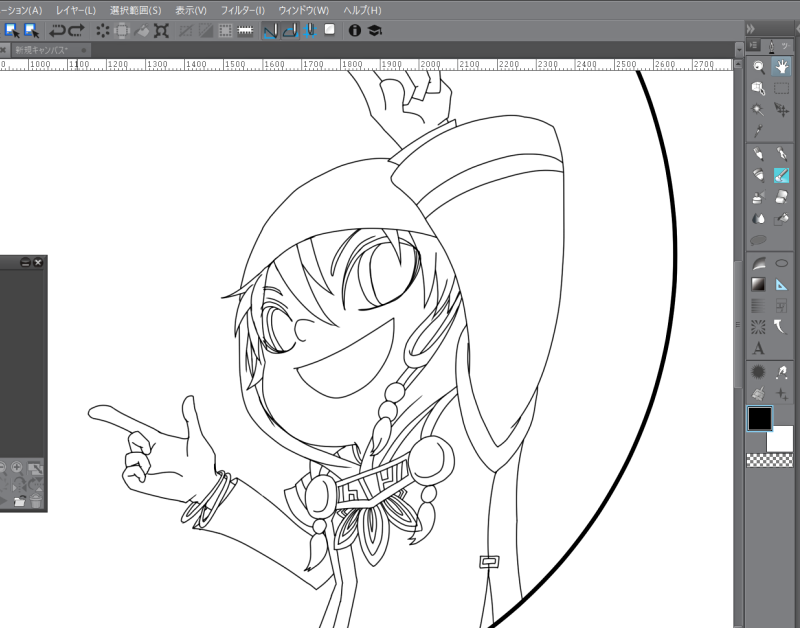Select the Move Layer tool
Screen dimensions: 800x628
781,110
